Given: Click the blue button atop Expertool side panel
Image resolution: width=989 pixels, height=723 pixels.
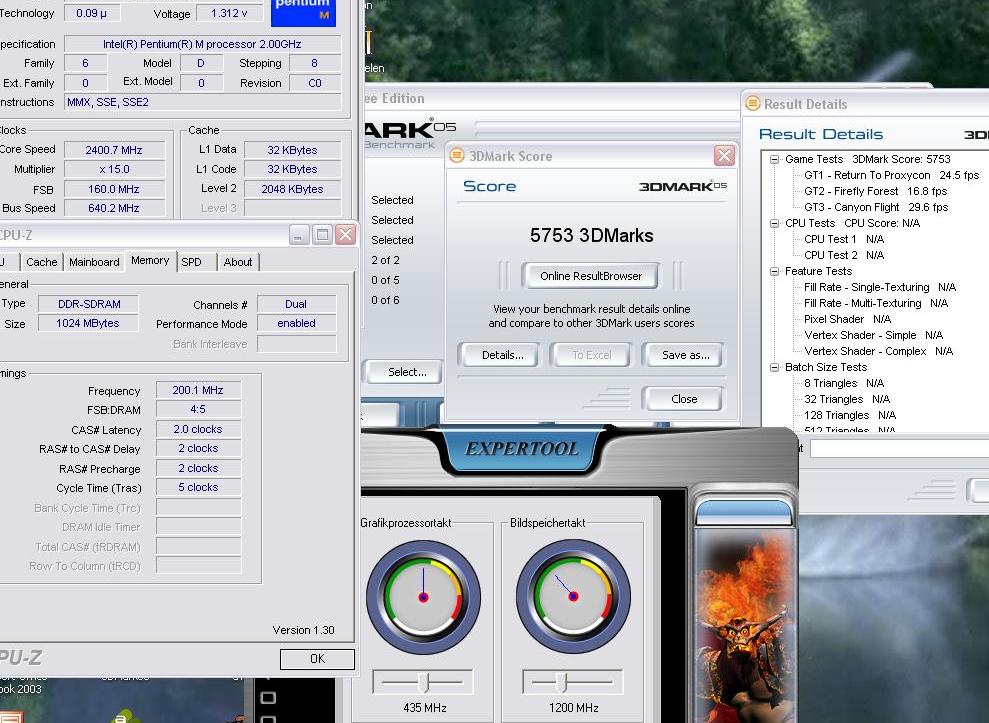Looking at the screenshot, I should (x=744, y=512).
